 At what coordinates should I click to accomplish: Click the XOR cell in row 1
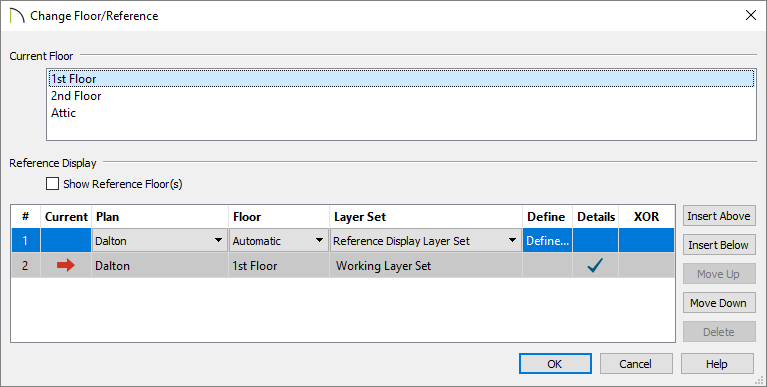[x=647, y=241]
